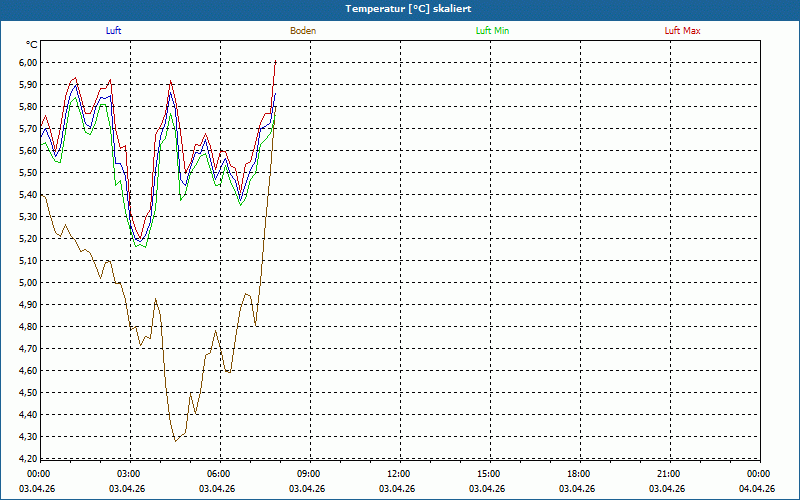Screen dimensions: 800x500
Task: Select the 4,70 y-axis tick label
Action: [27, 348]
